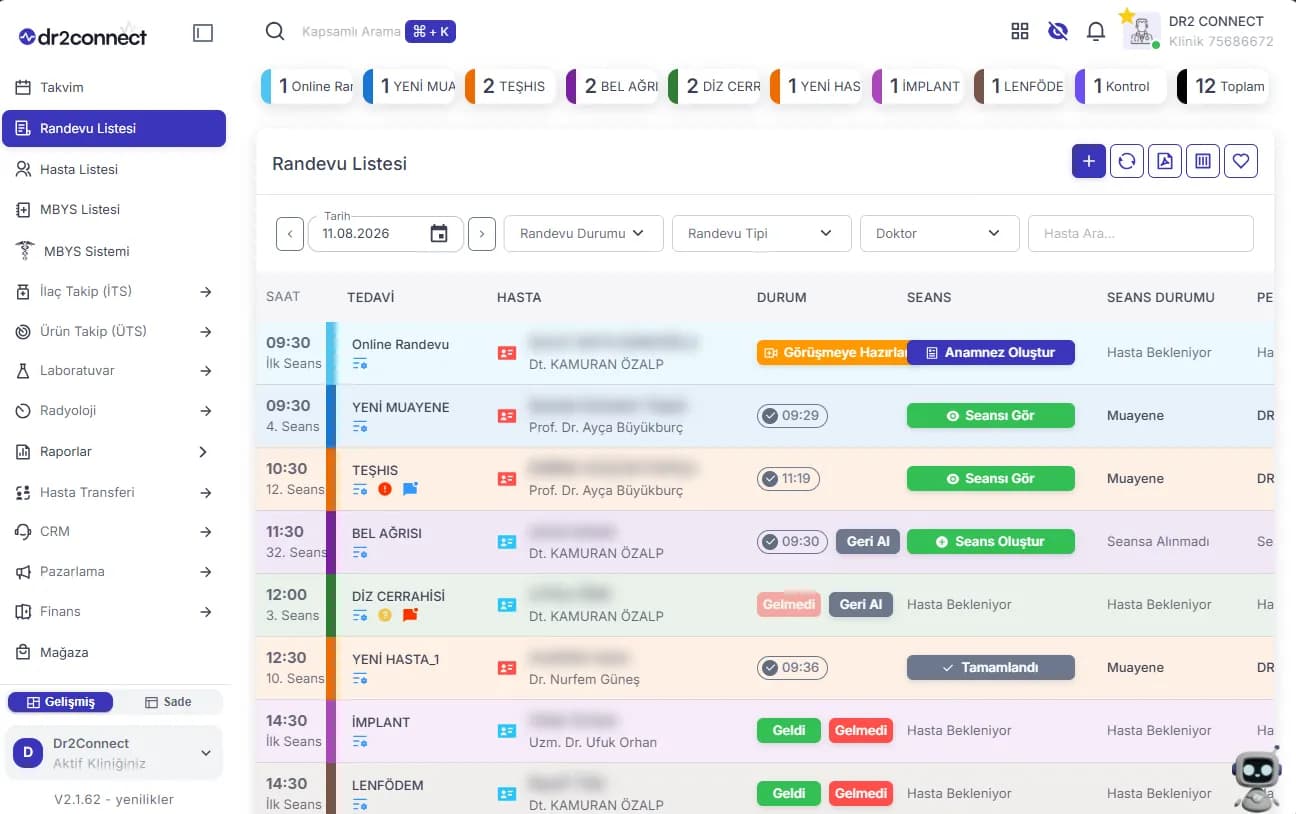Refresh the appointment list
The width and height of the screenshot is (1296, 814).
tap(1127, 161)
